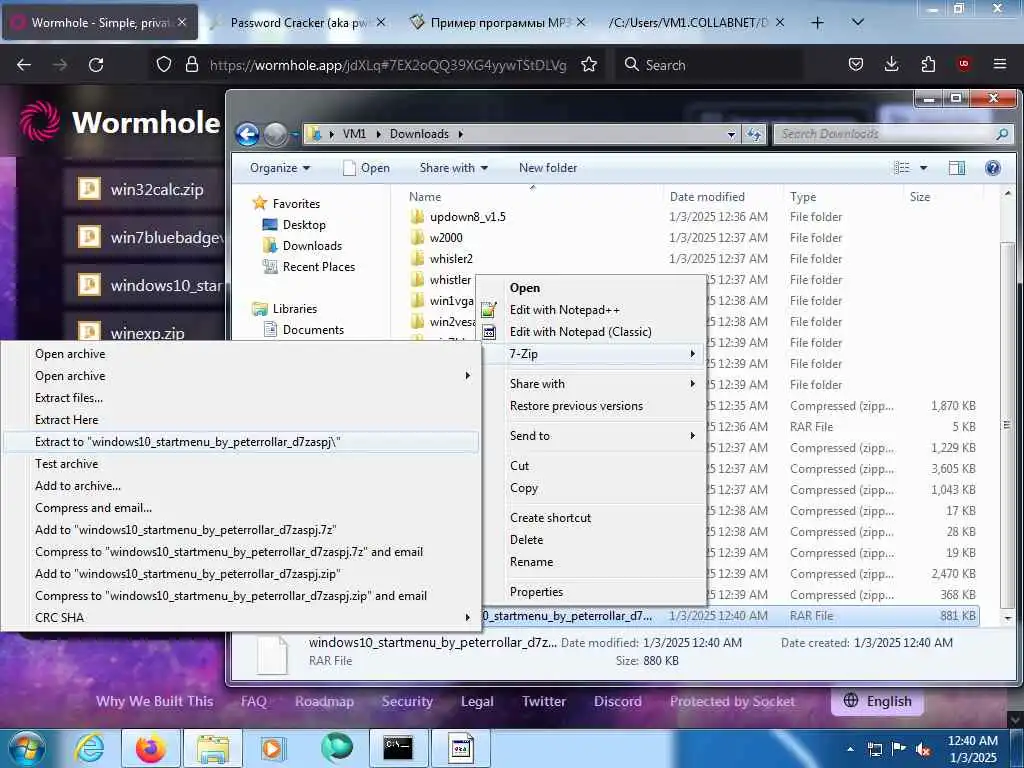Launch Internet Explorer from taskbar
The image size is (1024, 768).
pos(89,748)
